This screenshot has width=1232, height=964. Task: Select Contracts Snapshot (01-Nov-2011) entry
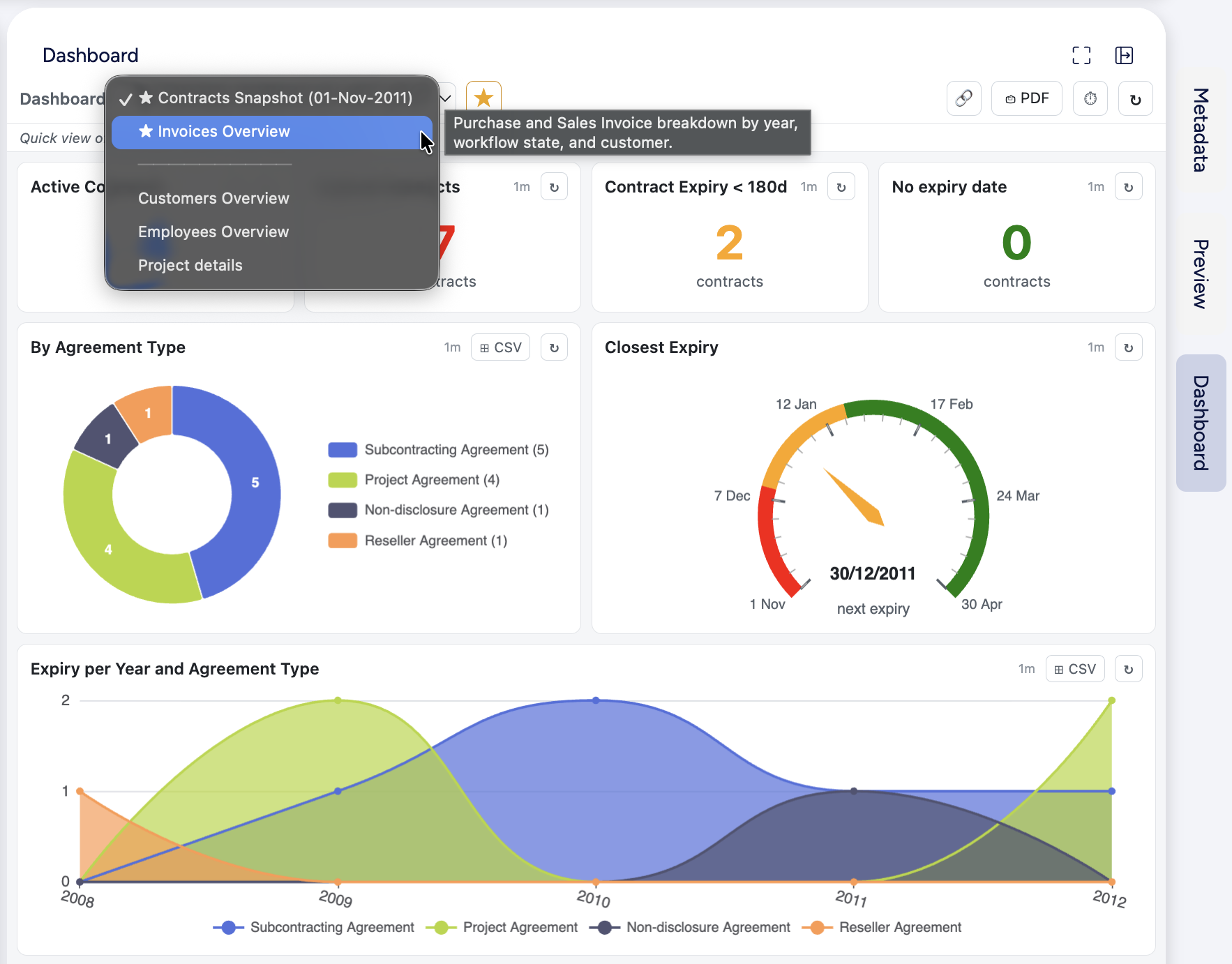272,98
